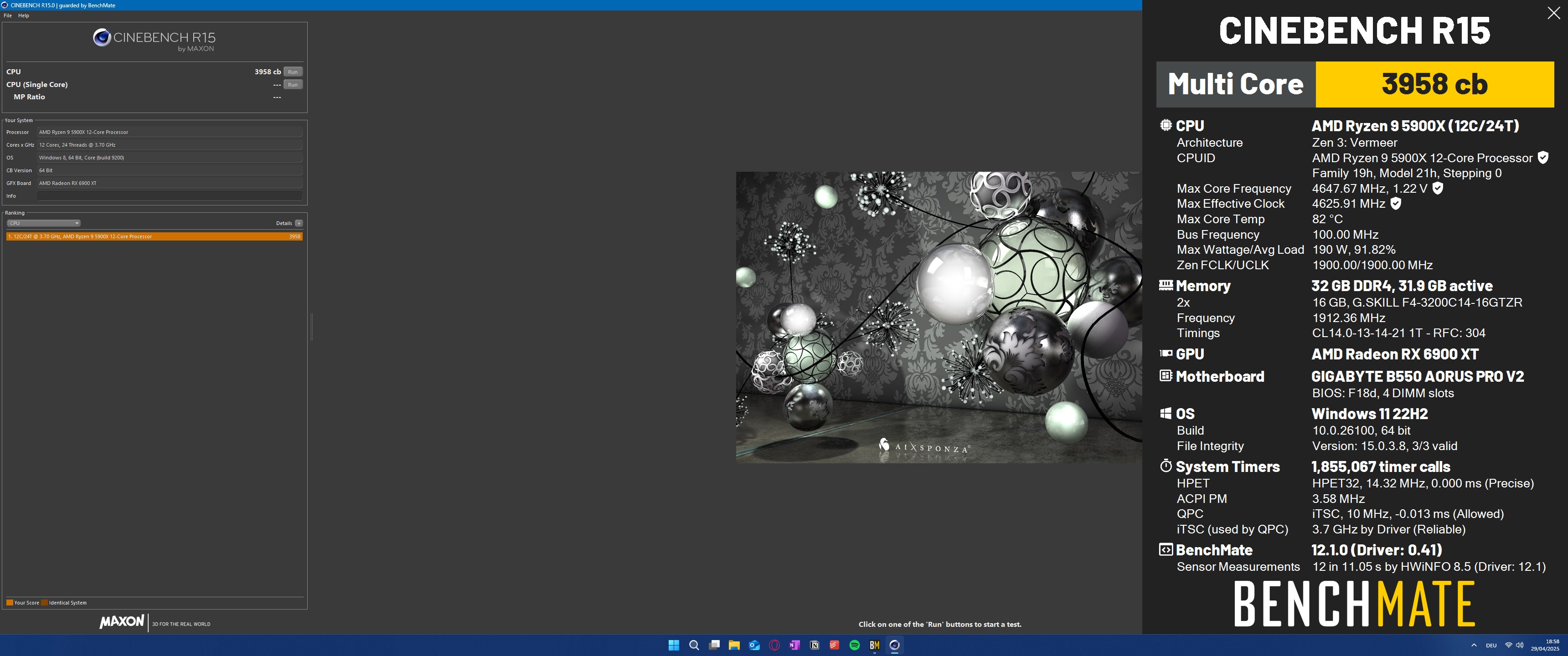Image resolution: width=1568 pixels, height=656 pixels.
Task: Click the '4647.67 MHz, 1.22 V' value
Action: tap(1370, 189)
